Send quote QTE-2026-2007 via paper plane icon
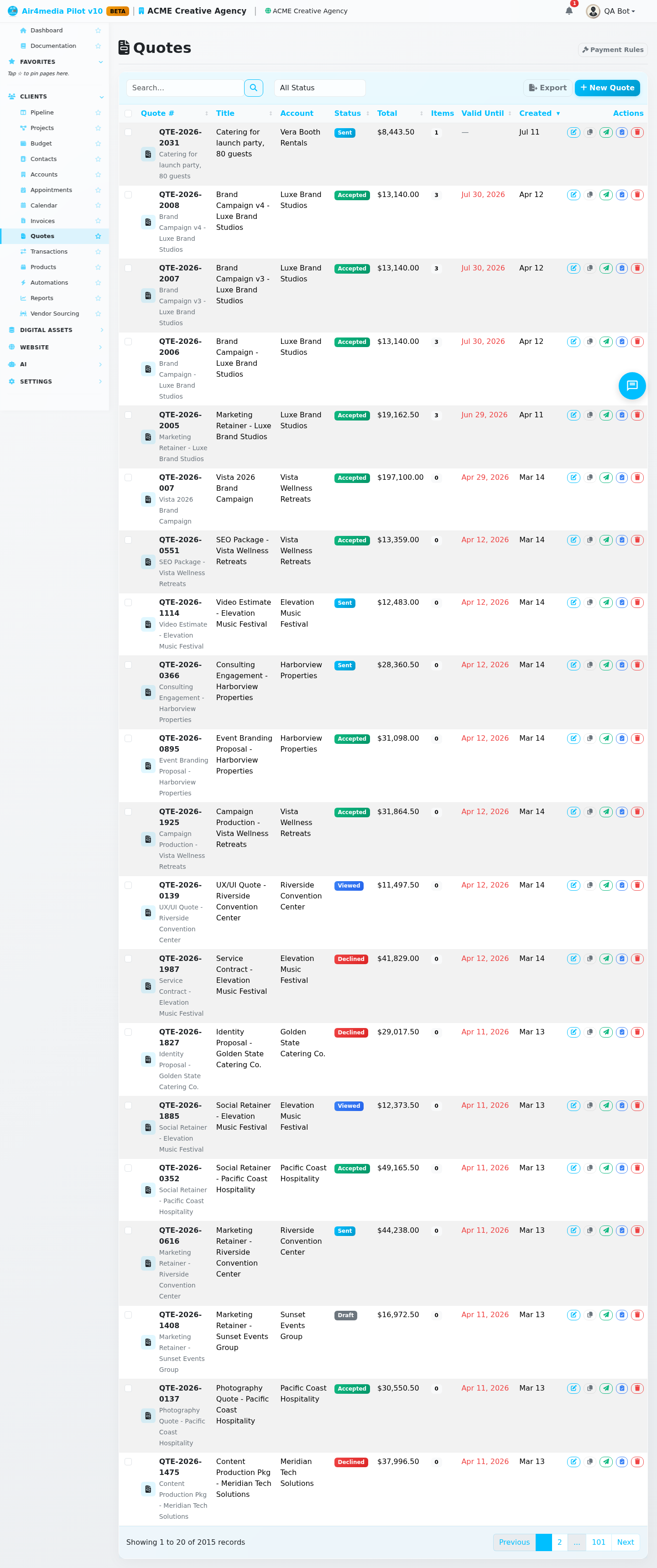 click(606, 268)
